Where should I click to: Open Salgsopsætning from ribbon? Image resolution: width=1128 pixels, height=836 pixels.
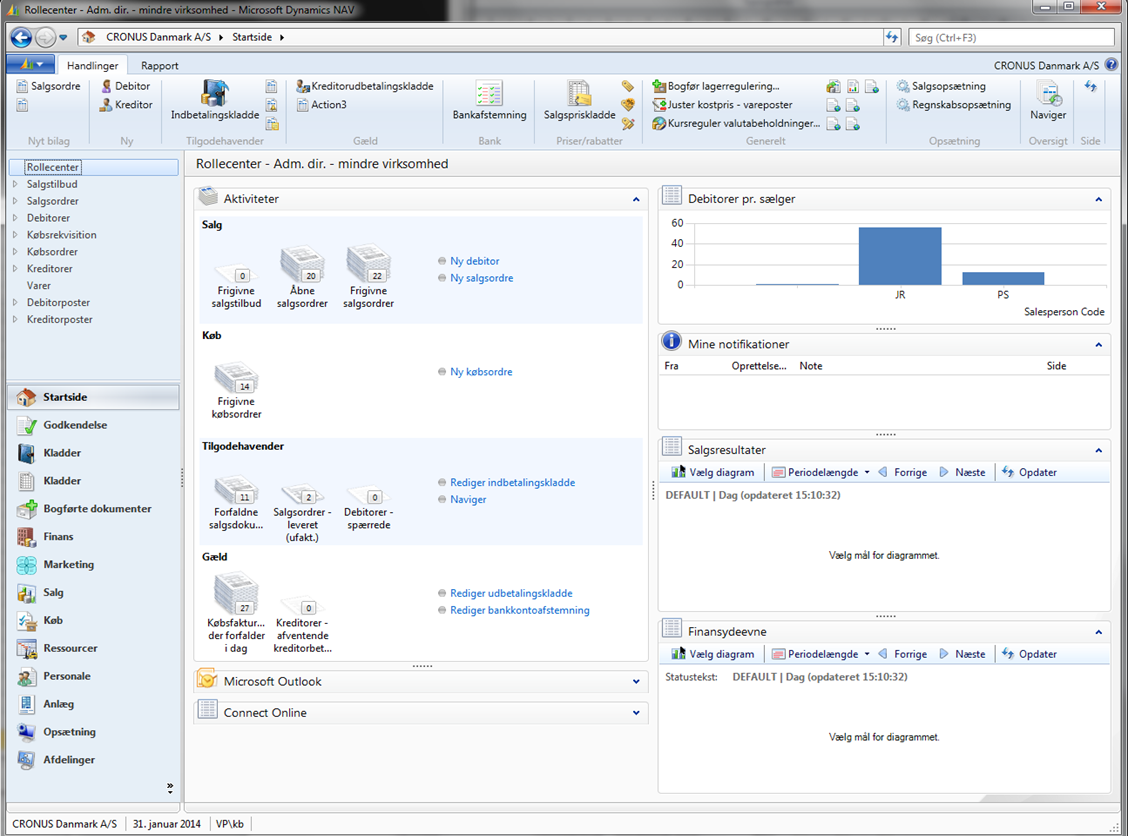click(941, 86)
